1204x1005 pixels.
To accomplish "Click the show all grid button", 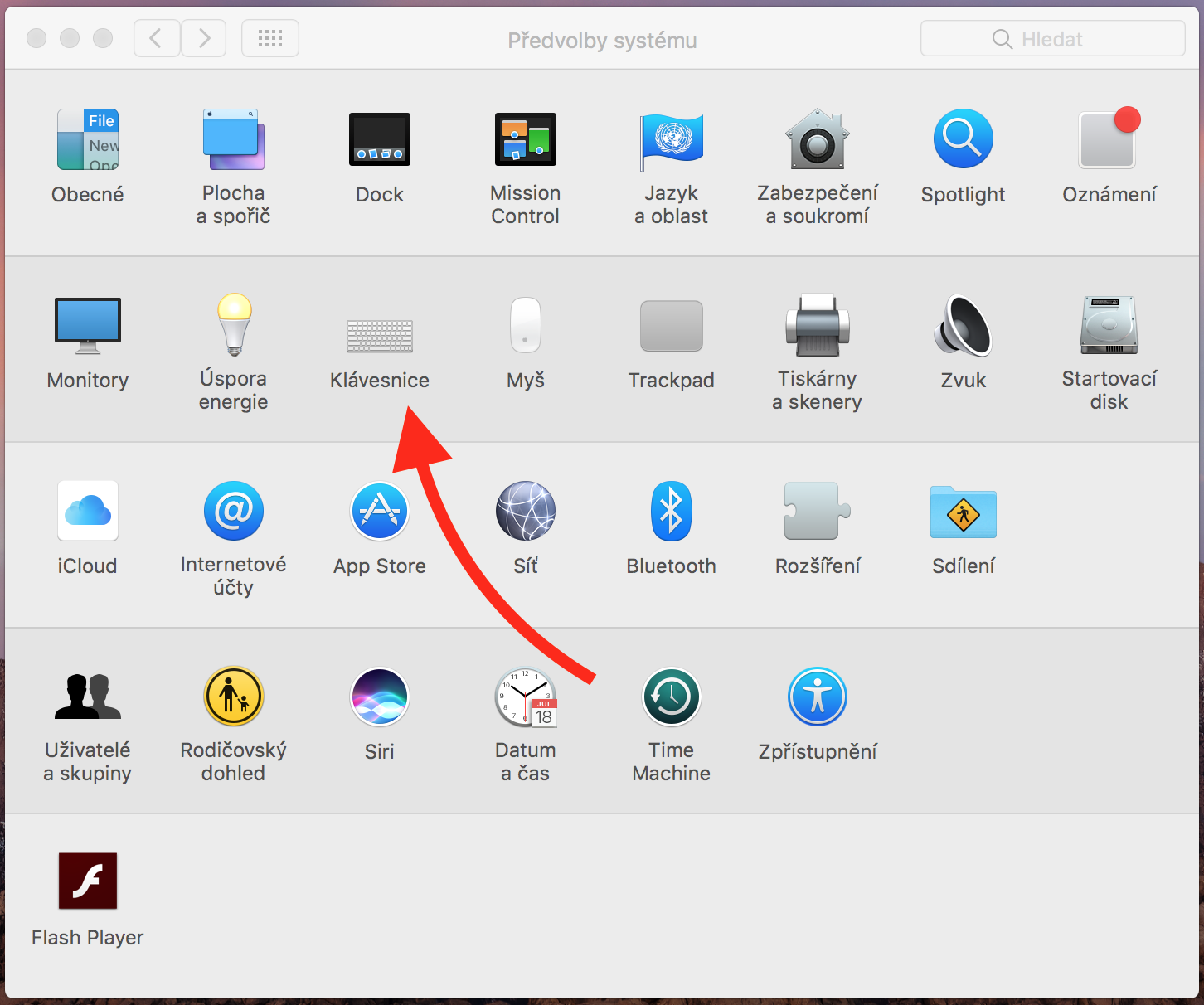I will [x=270, y=38].
